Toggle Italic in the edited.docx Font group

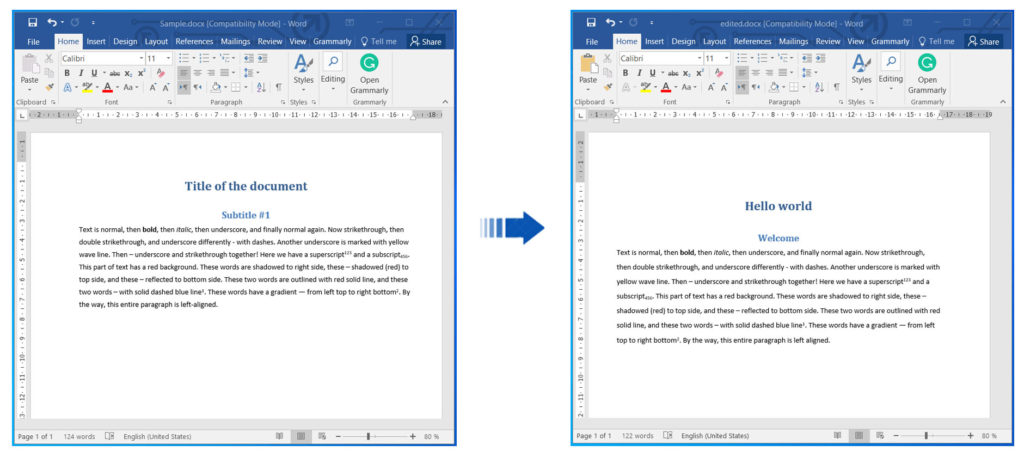(x=638, y=73)
